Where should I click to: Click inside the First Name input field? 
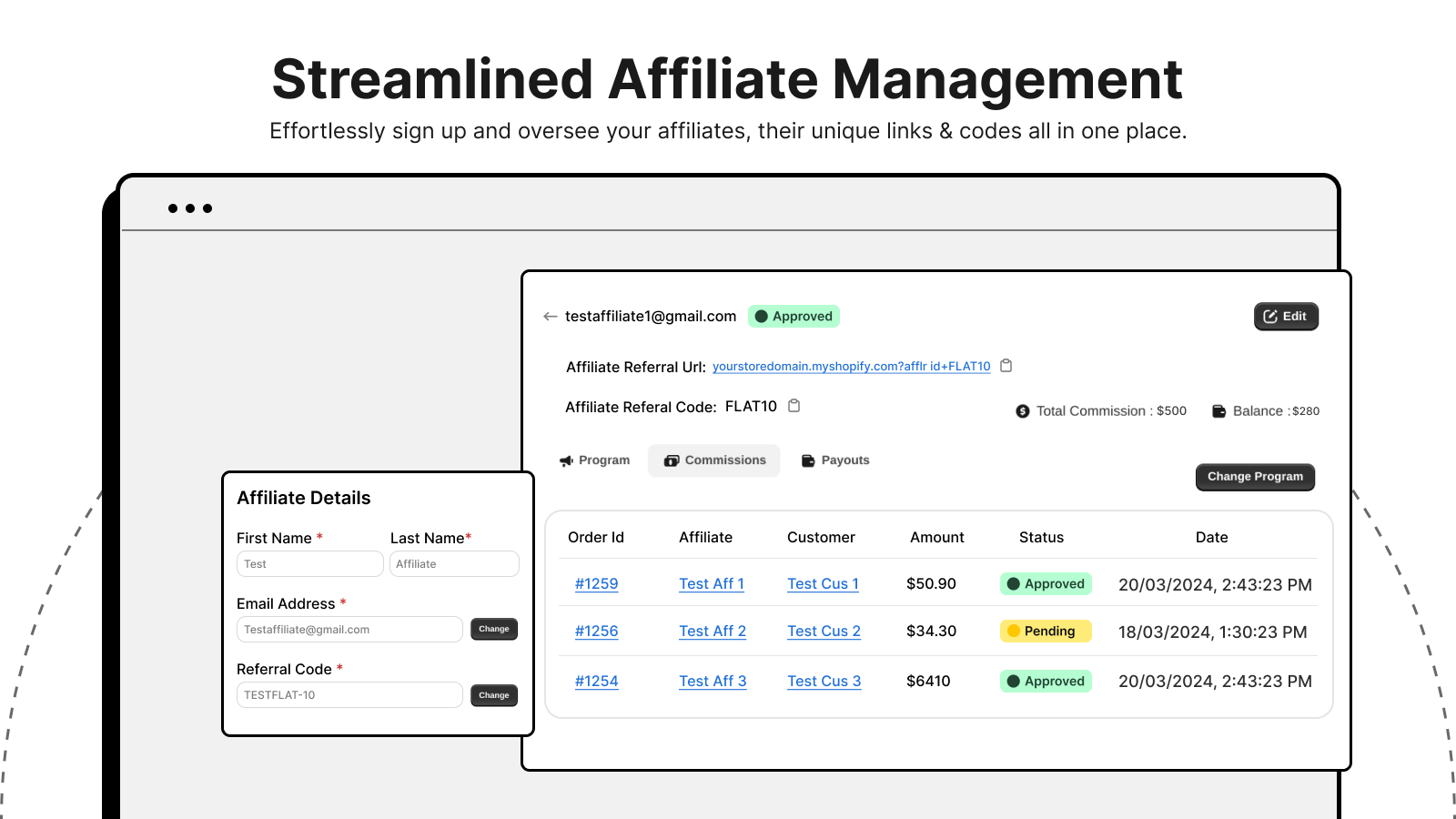point(309,563)
